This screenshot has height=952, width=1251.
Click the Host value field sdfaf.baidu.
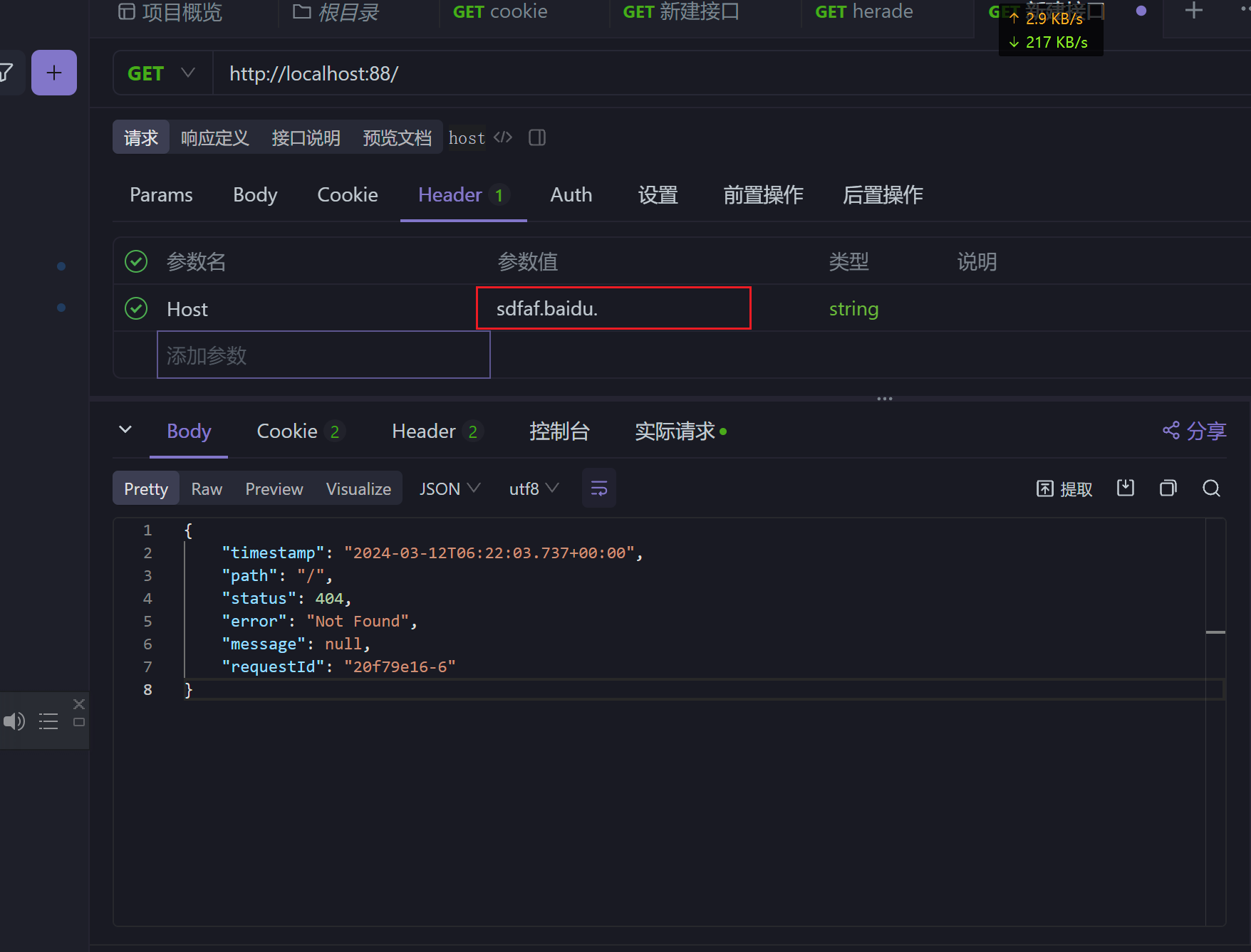[613, 308]
